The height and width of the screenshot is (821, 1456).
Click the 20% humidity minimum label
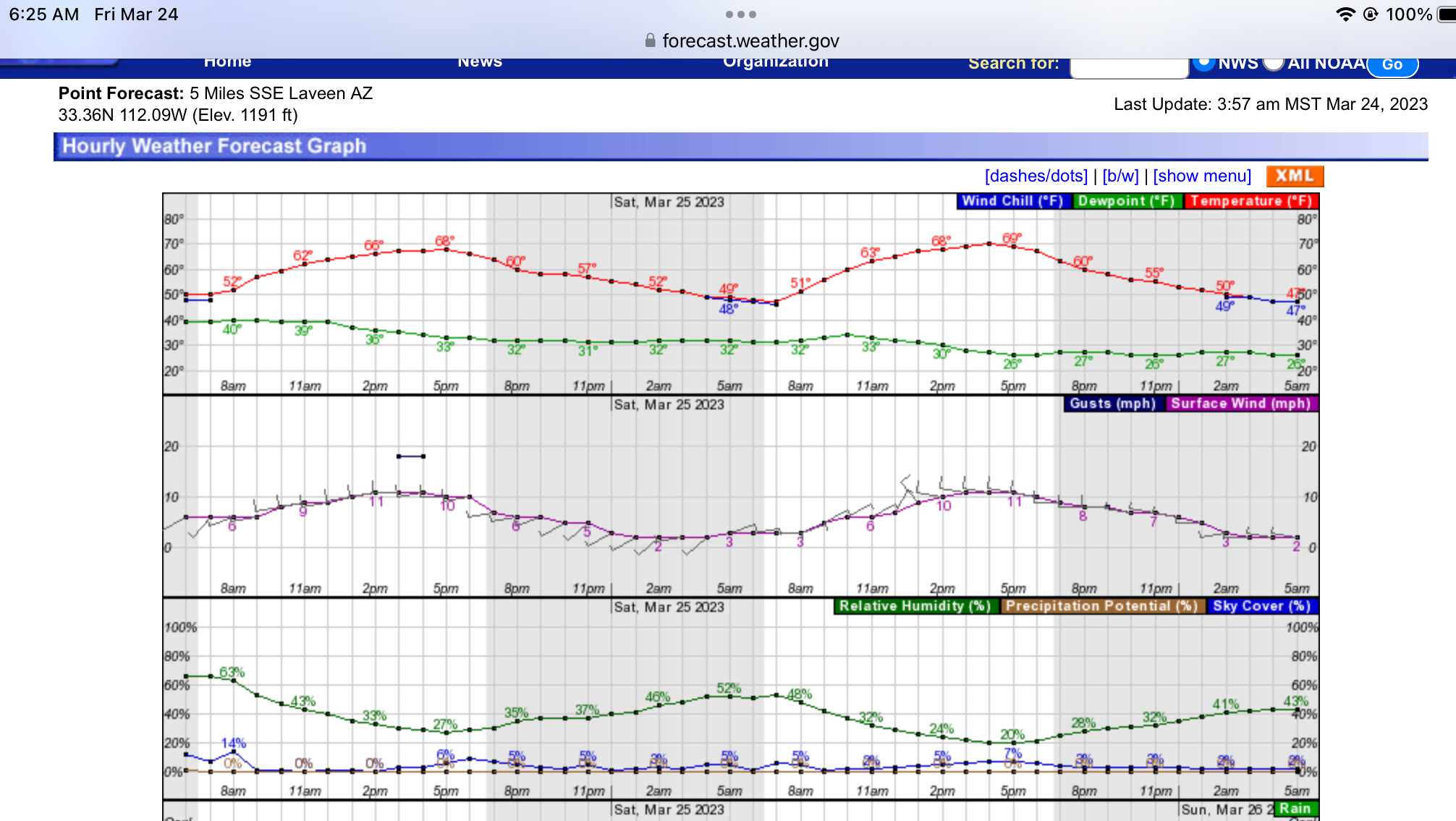tap(1012, 734)
